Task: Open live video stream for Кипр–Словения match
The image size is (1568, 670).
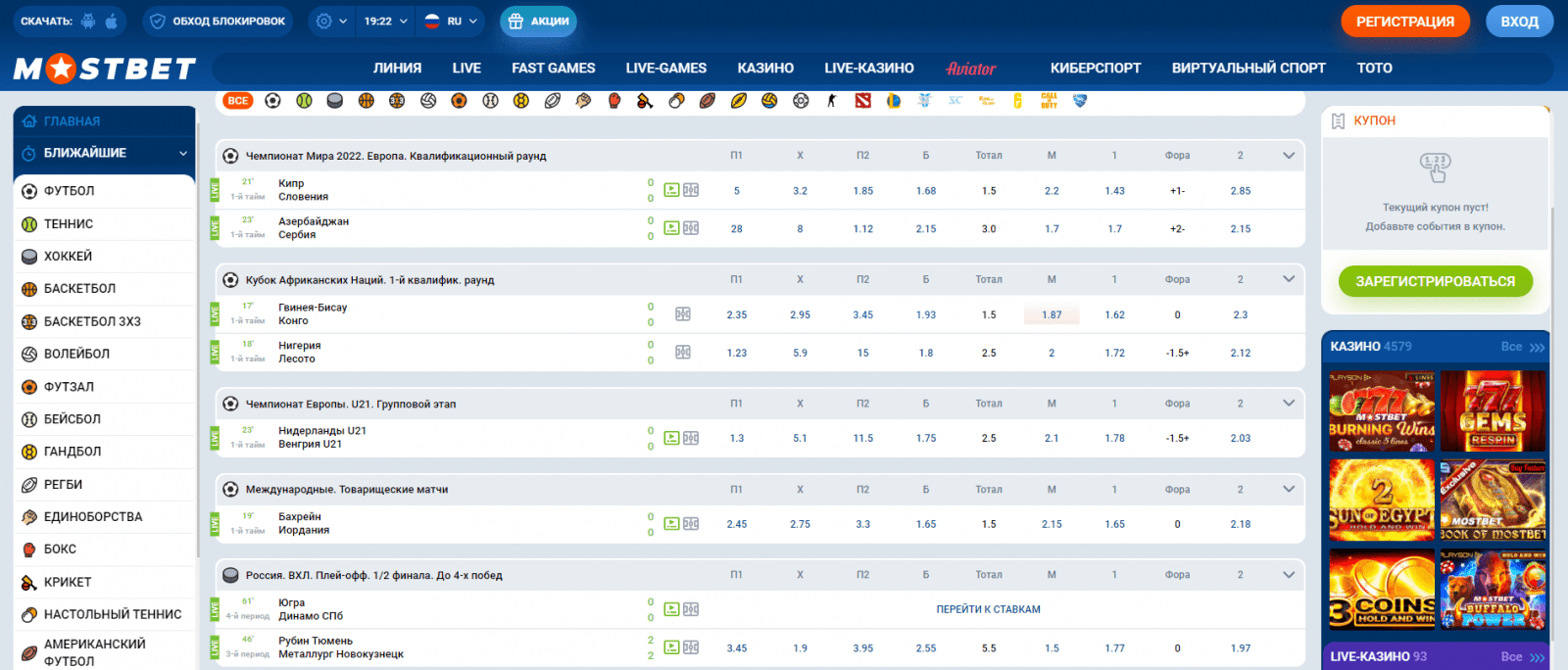Action: pos(671,190)
